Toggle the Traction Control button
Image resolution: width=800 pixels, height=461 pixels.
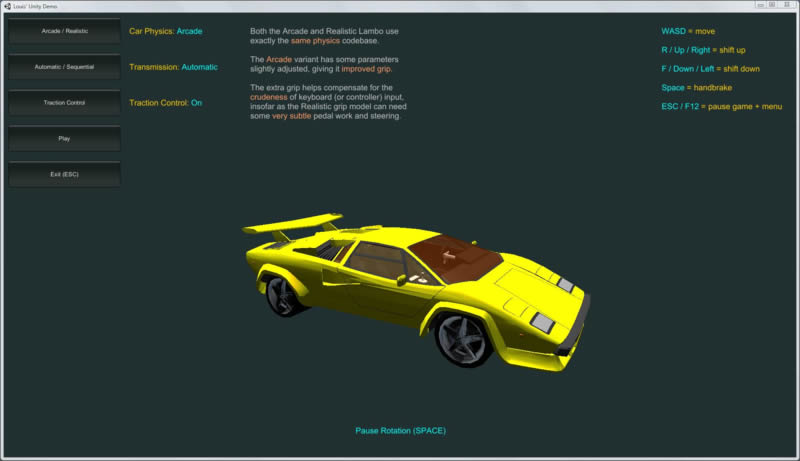(64, 103)
